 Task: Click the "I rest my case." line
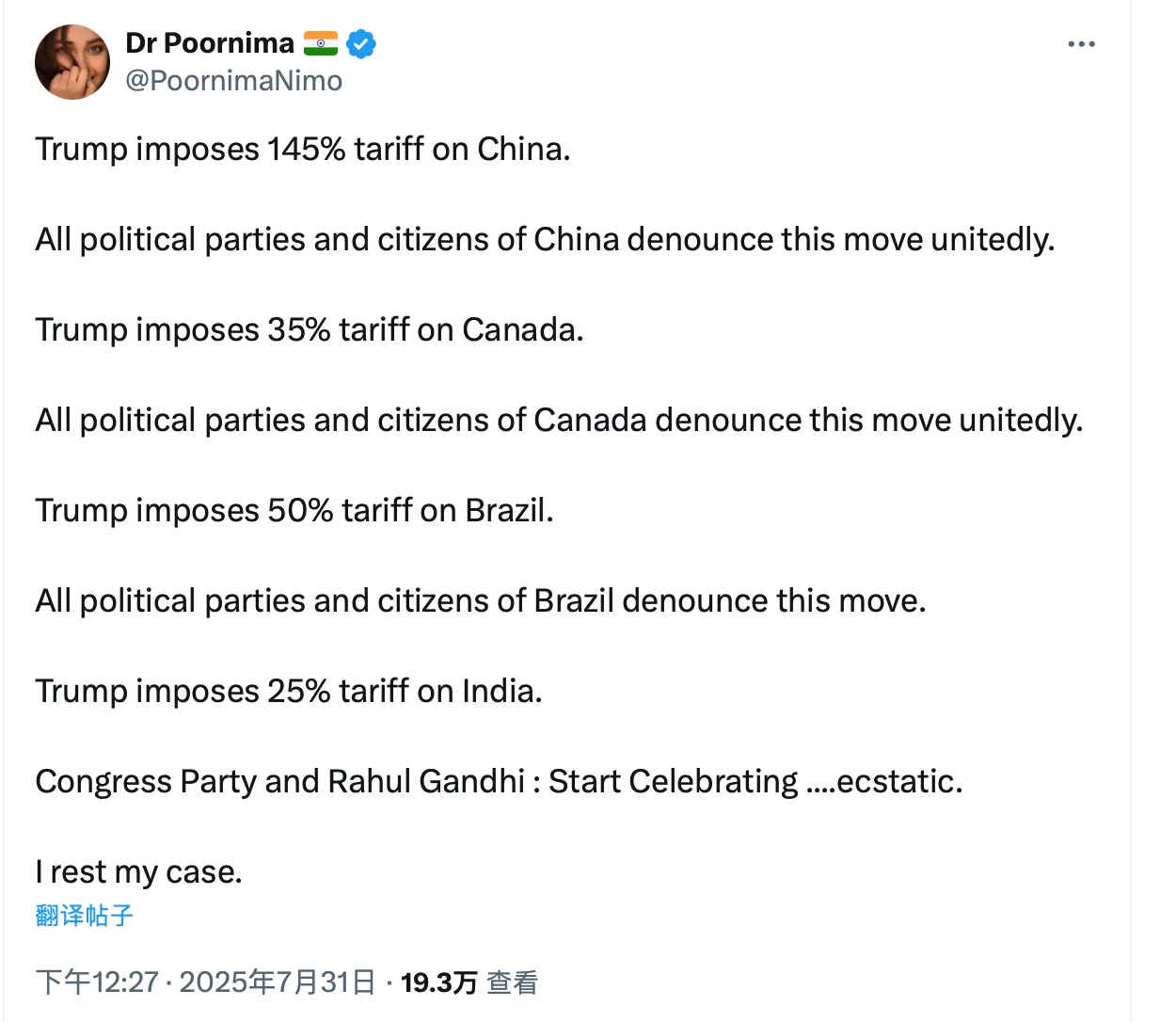(139, 872)
